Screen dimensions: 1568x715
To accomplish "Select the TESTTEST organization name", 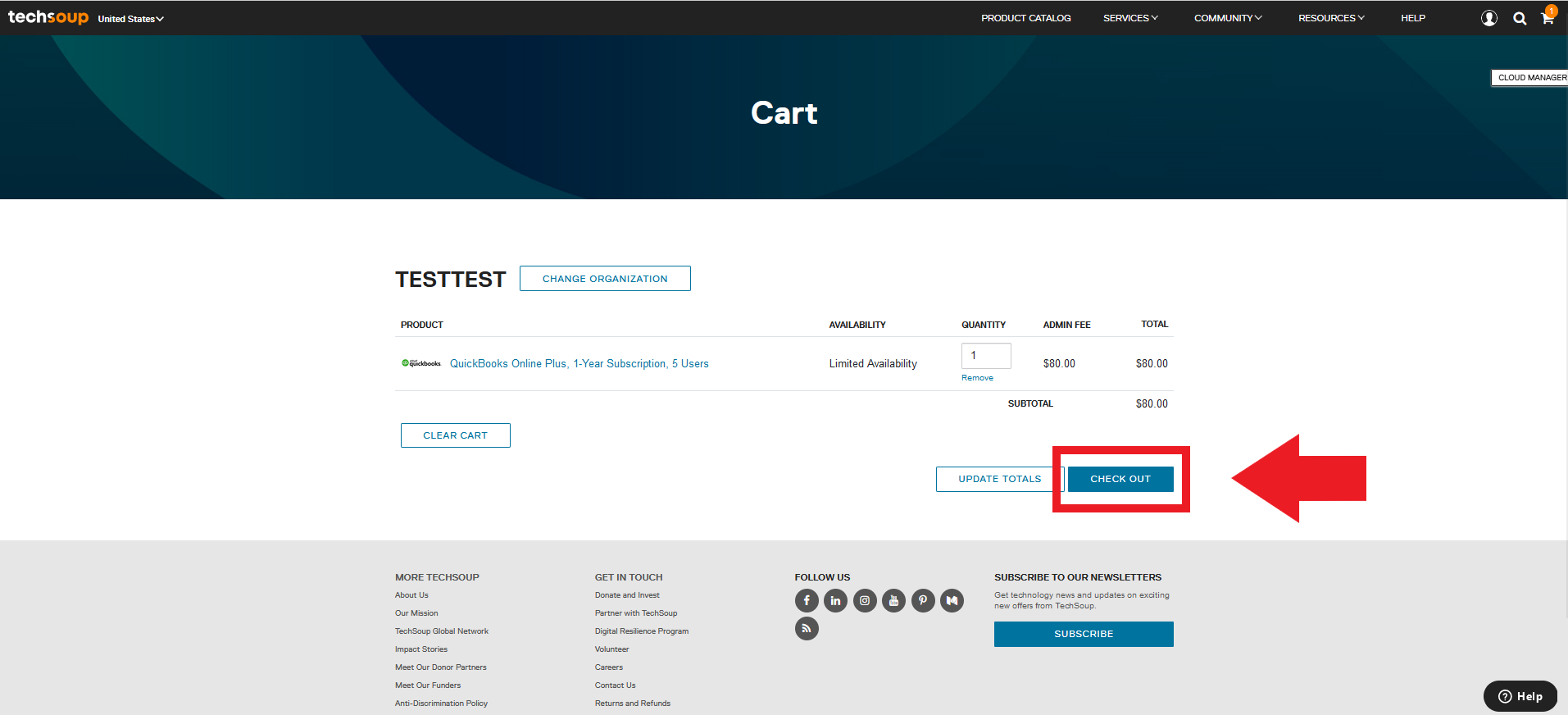I will [451, 280].
